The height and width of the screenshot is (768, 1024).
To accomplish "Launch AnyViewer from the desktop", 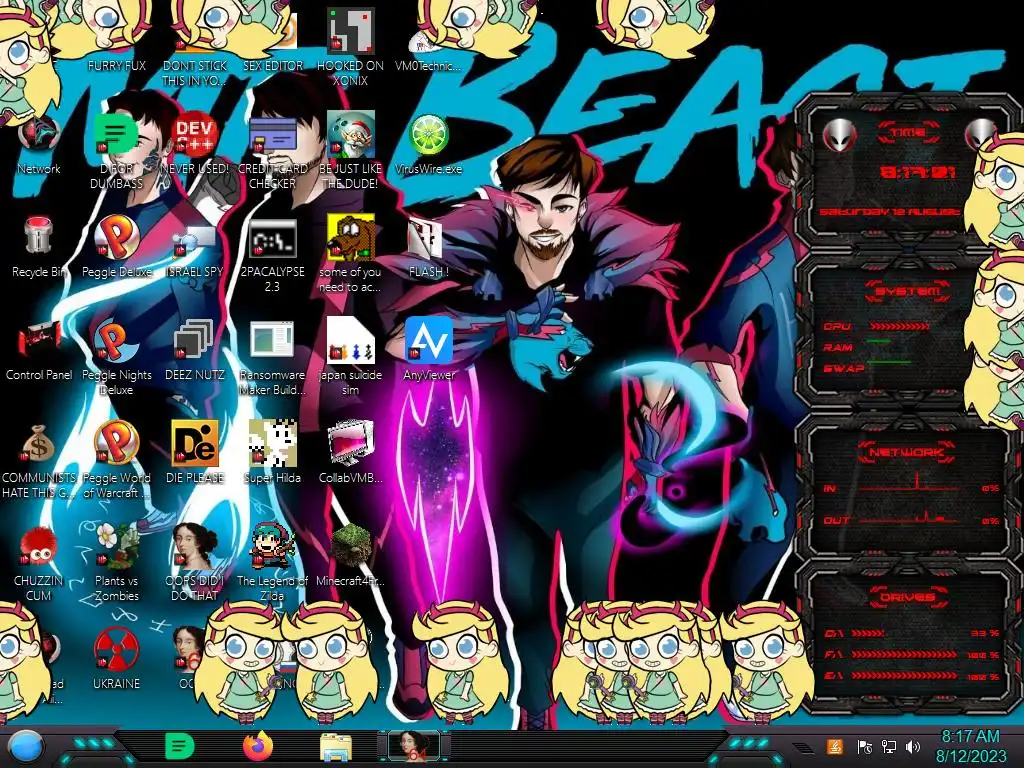I will [428, 351].
